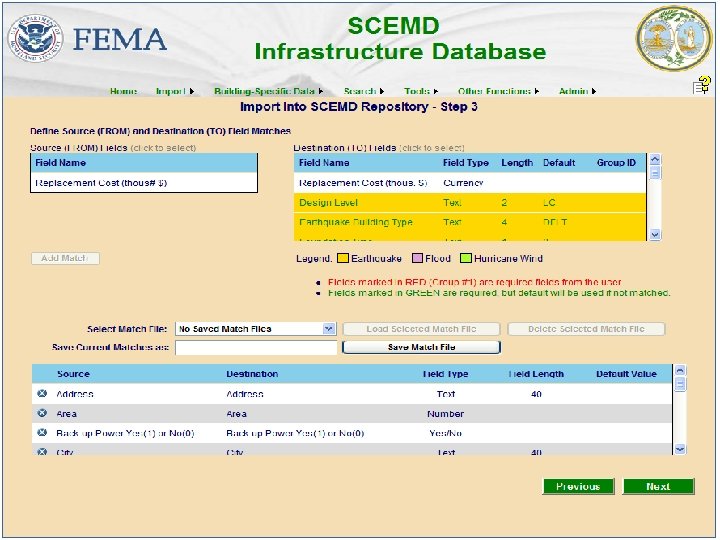Click the Earthquake legend color swatch
Viewport: 720px width, 540px height.
click(x=343, y=258)
